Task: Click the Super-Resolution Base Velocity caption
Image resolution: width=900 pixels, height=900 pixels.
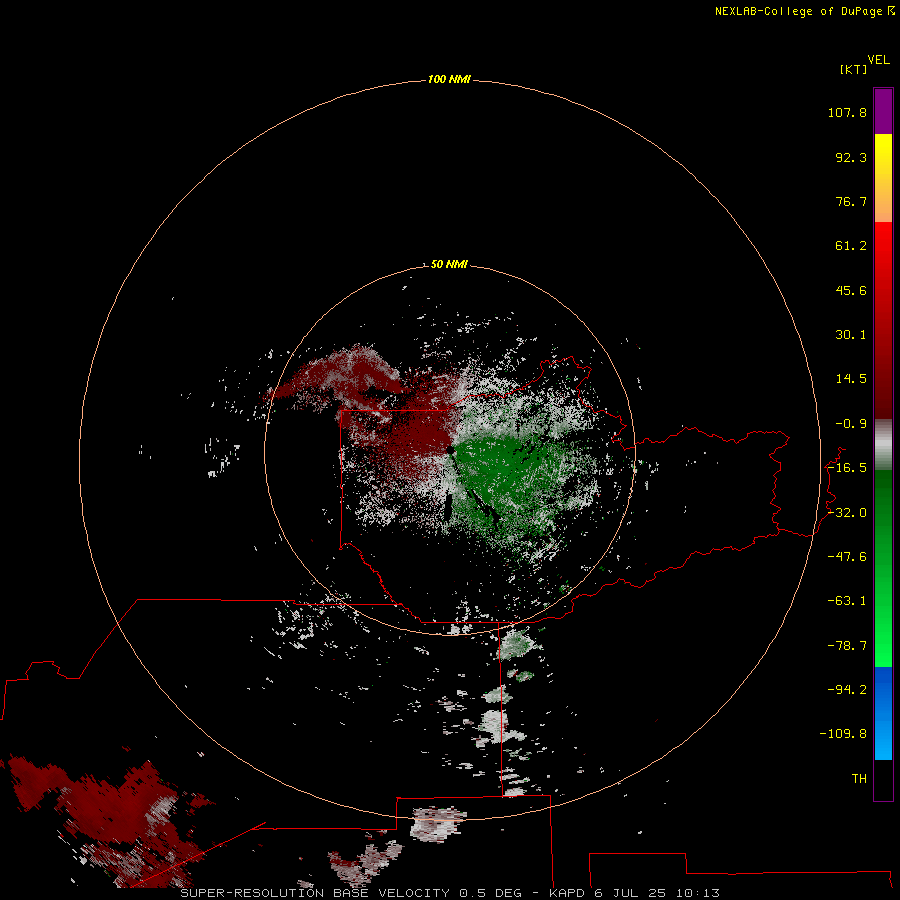Action: tap(449, 893)
